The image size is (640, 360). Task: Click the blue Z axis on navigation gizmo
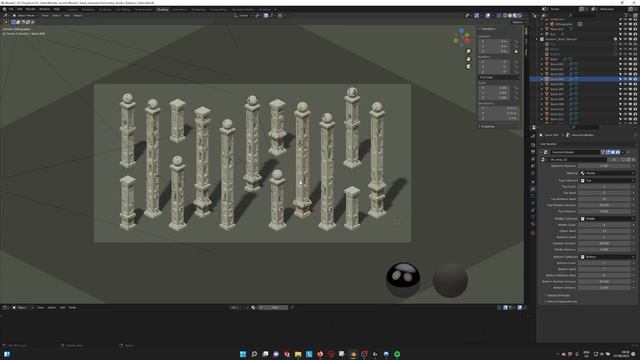[x=462, y=31]
